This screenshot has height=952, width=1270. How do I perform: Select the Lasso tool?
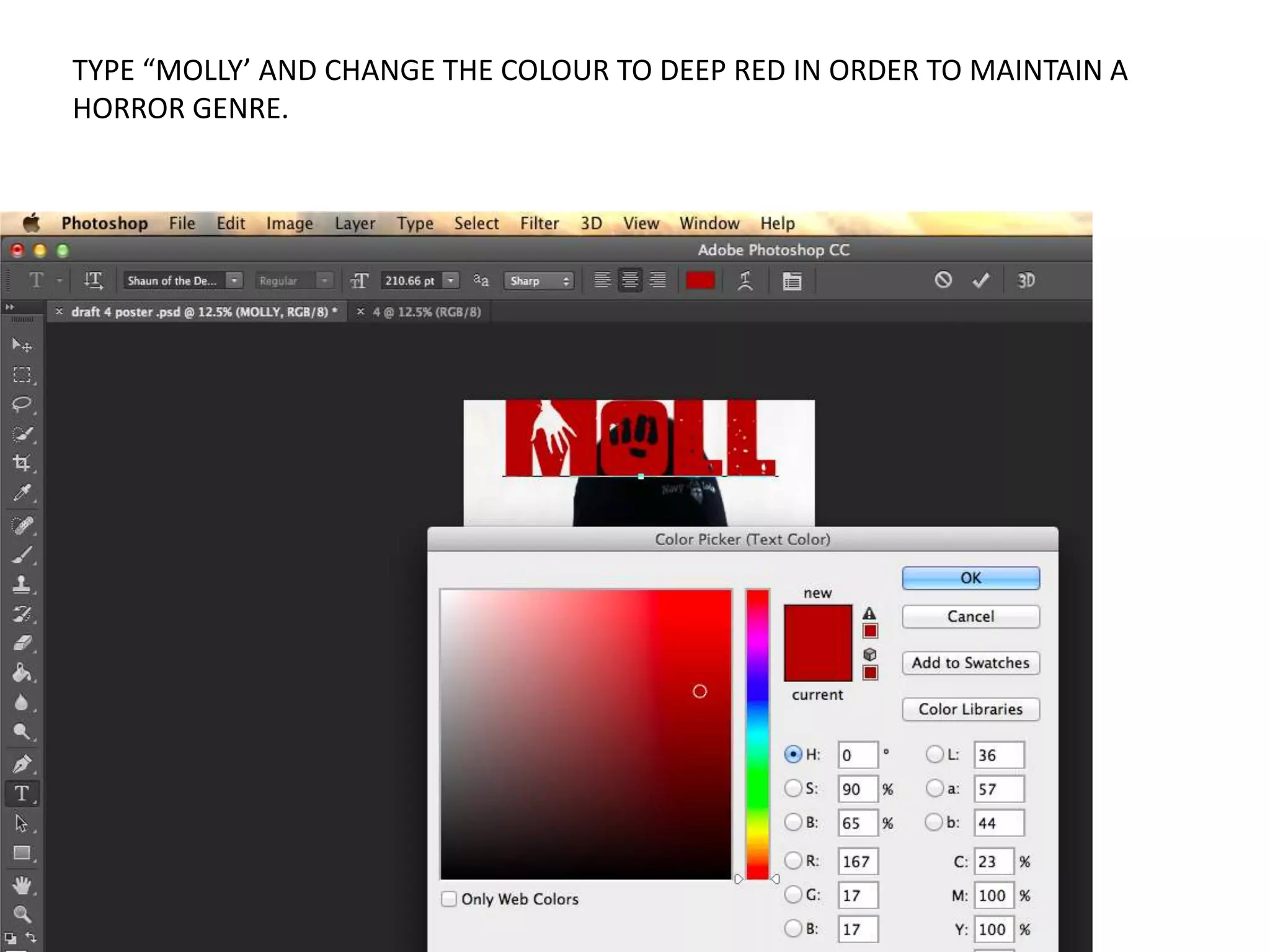[22, 404]
